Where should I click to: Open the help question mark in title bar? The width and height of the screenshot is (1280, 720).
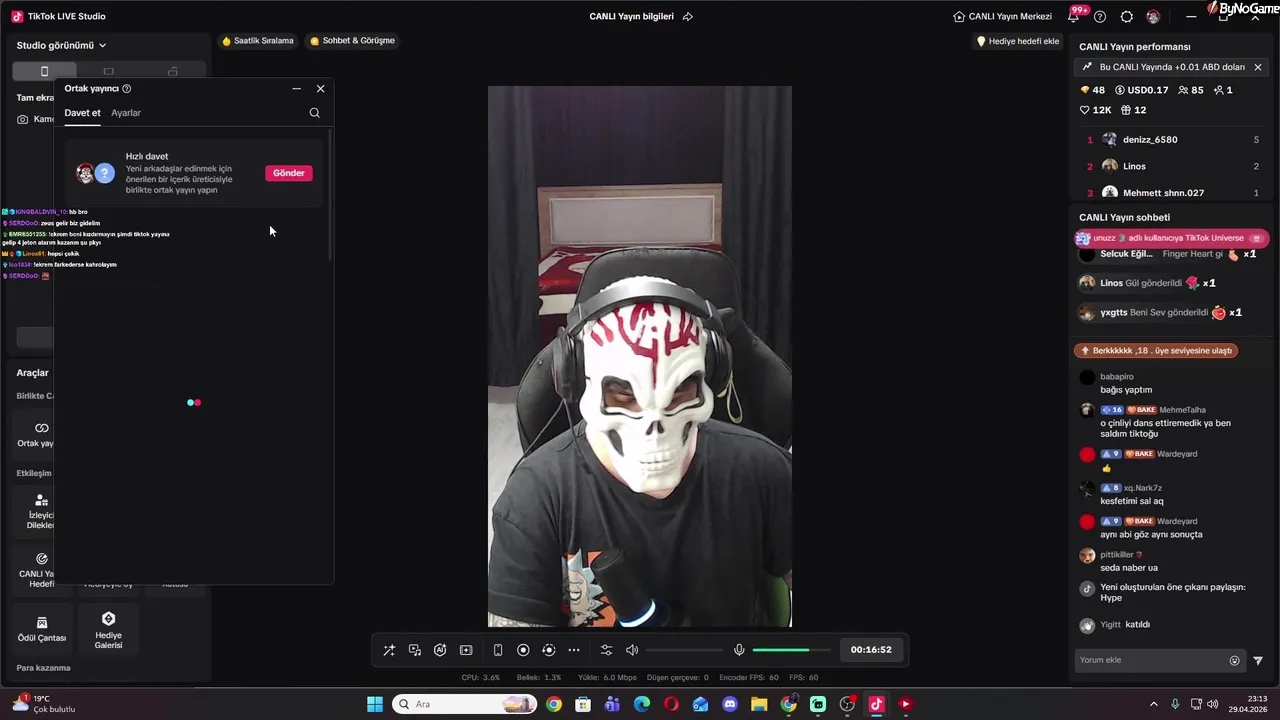(1100, 17)
